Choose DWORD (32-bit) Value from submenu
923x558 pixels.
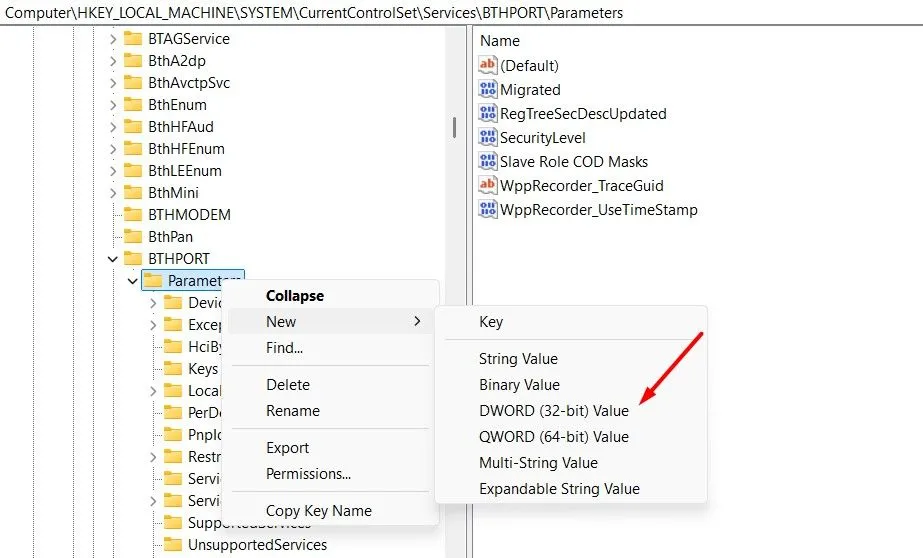point(553,411)
